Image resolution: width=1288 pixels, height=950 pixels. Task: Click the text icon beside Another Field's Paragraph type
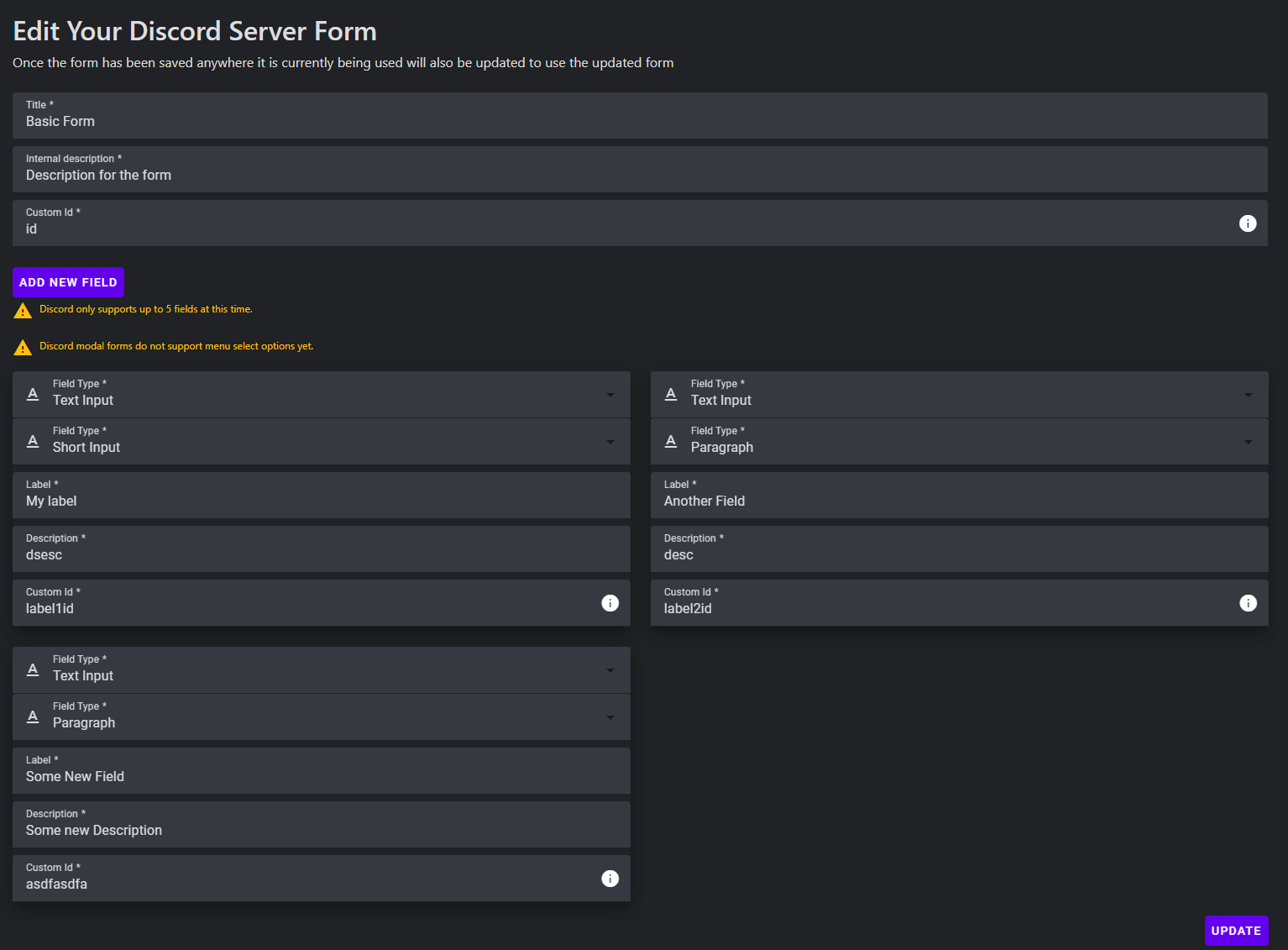[x=671, y=442]
